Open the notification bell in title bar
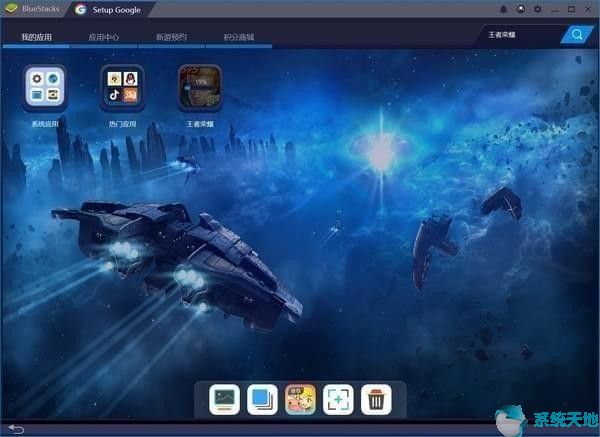600x437 pixels. click(504, 9)
